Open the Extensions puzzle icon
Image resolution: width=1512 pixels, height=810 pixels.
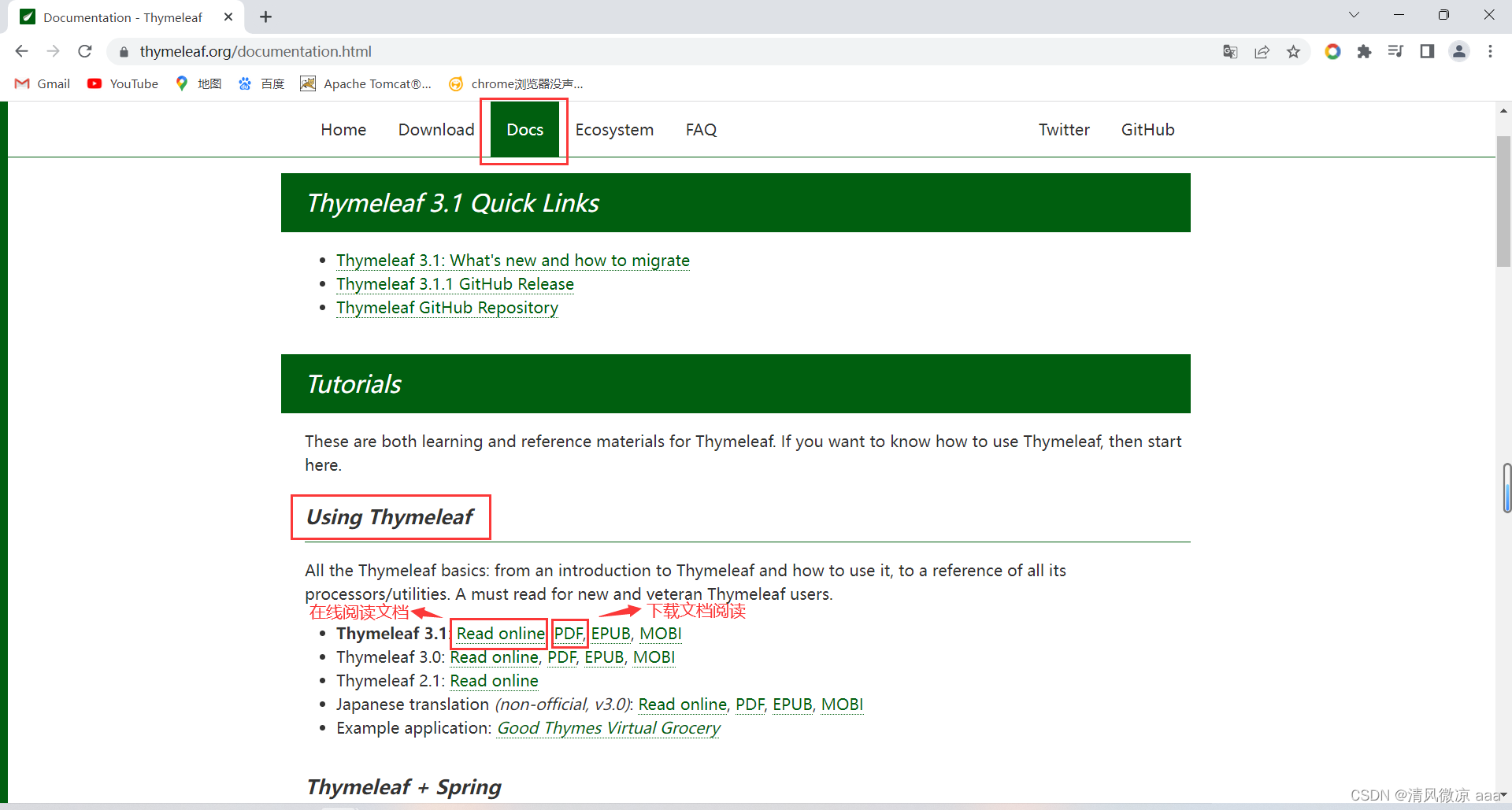tap(1364, 51)
